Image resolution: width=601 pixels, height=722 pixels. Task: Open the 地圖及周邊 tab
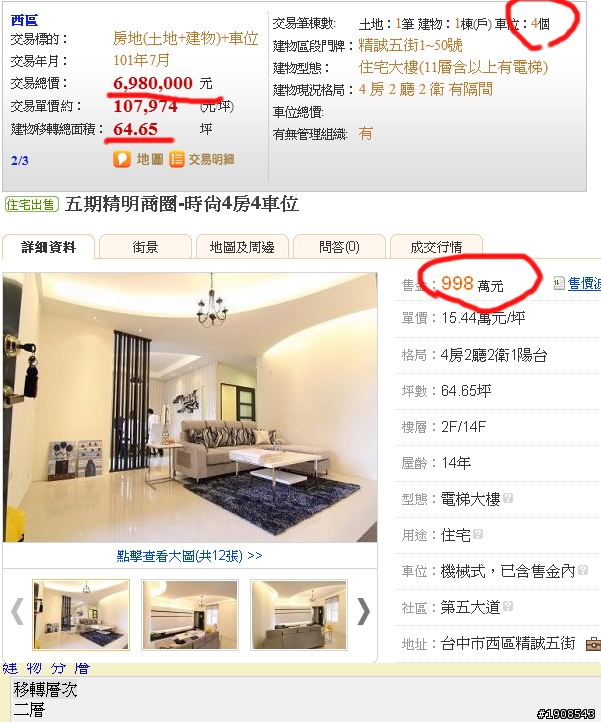point(242,247)
